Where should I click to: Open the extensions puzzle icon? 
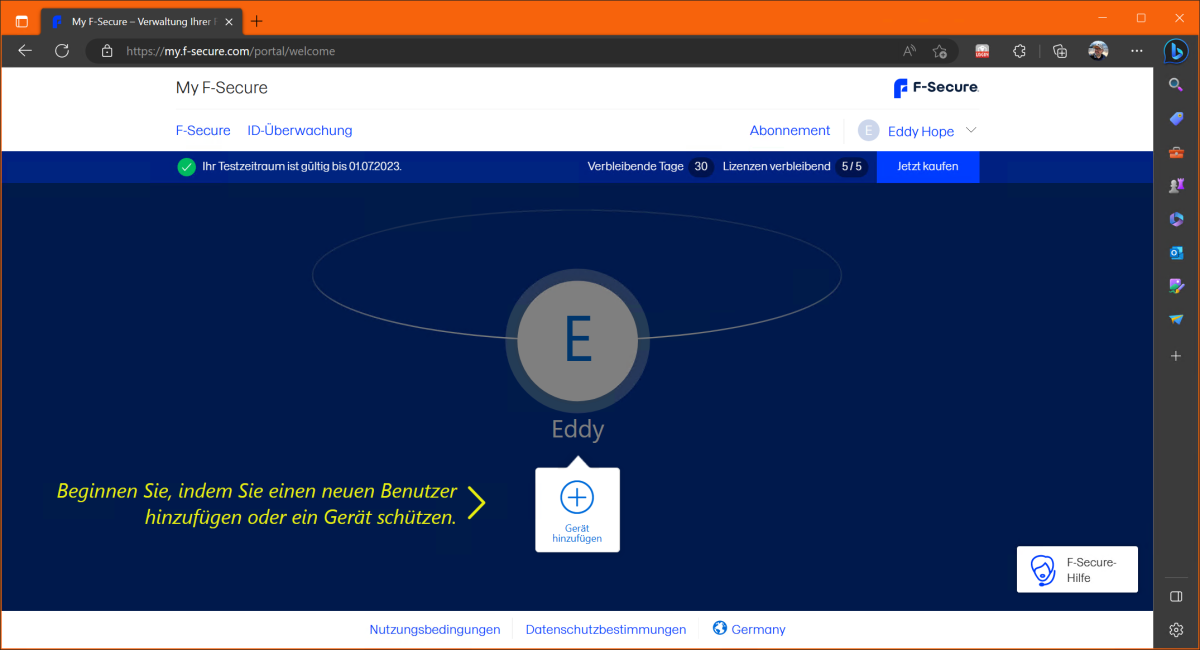click(1020, 51)
